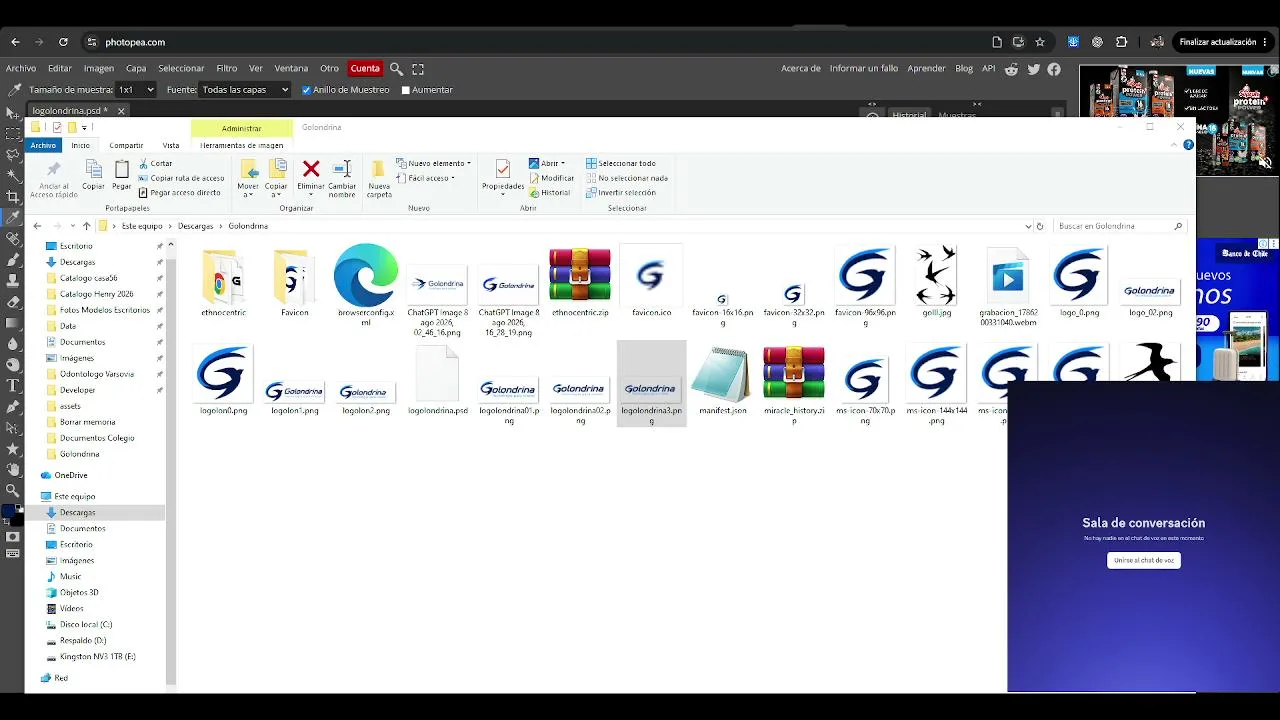Open Photopea Twitter page icon
This screenshot has height=720, width=1280.
(x=1033, y=69)
